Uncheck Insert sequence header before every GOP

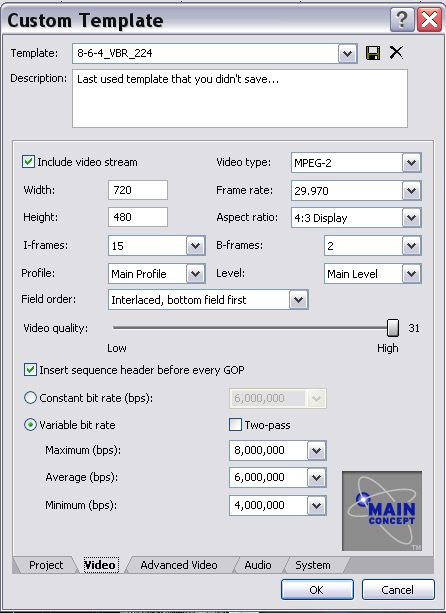click(30, 370)
